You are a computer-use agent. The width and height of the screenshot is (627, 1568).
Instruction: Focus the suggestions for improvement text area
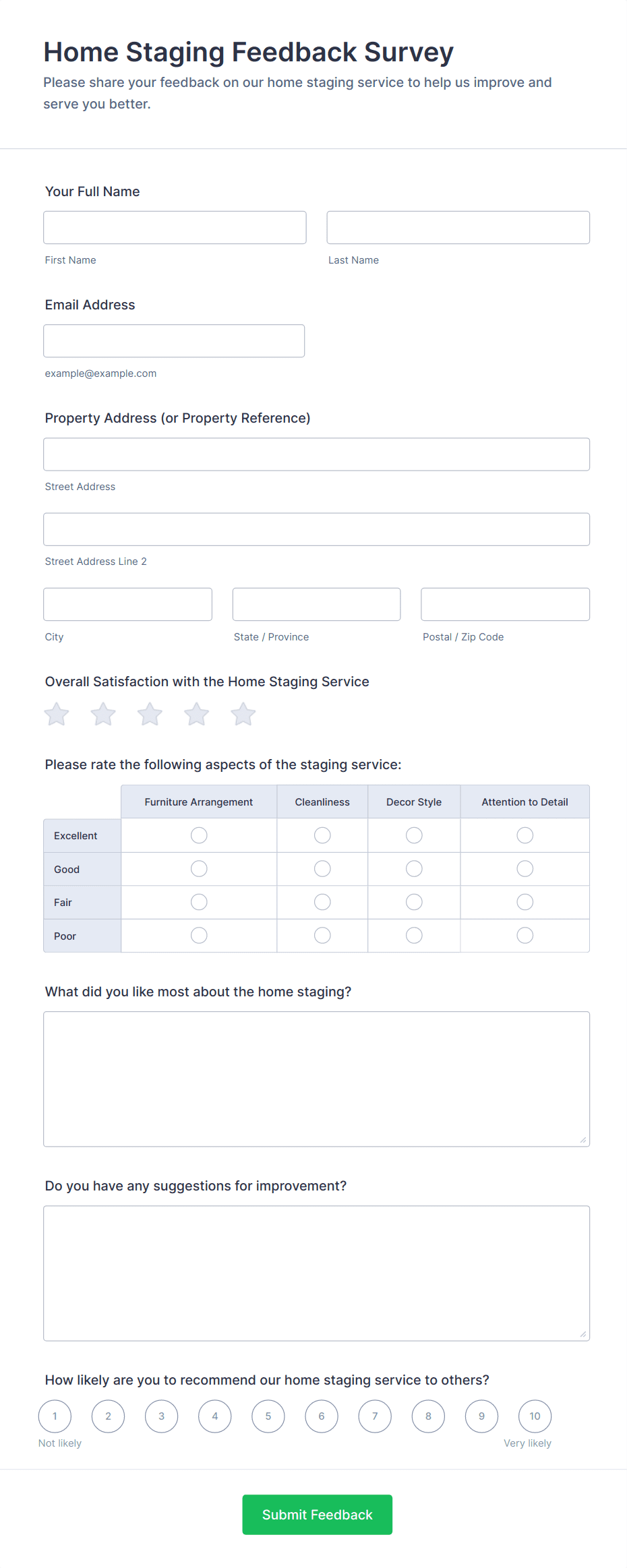[316, 1273]
